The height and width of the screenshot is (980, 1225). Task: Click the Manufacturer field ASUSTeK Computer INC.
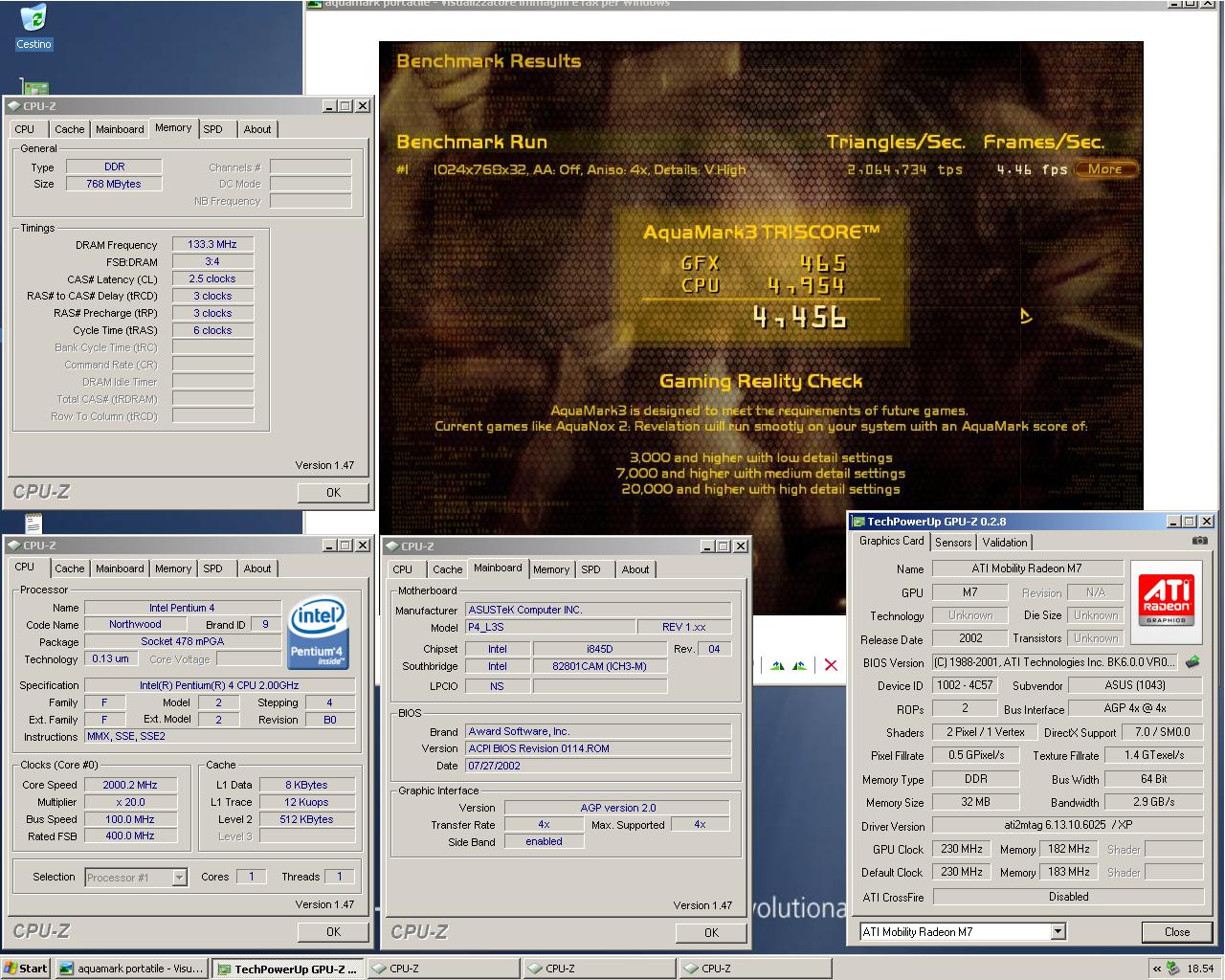(x=597, y=610)
